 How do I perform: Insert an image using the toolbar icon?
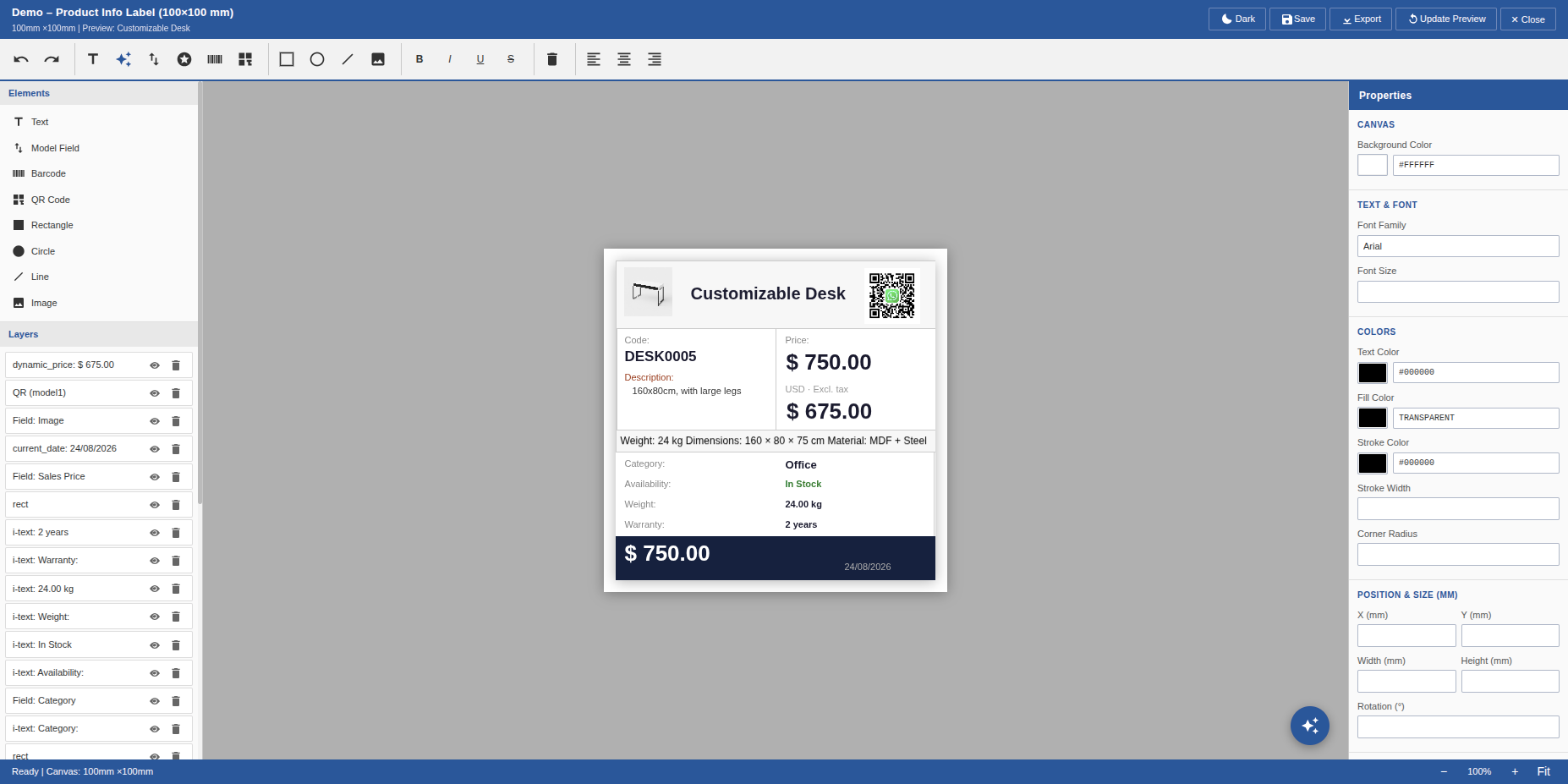pyautogui.click(x=378, y=59)
